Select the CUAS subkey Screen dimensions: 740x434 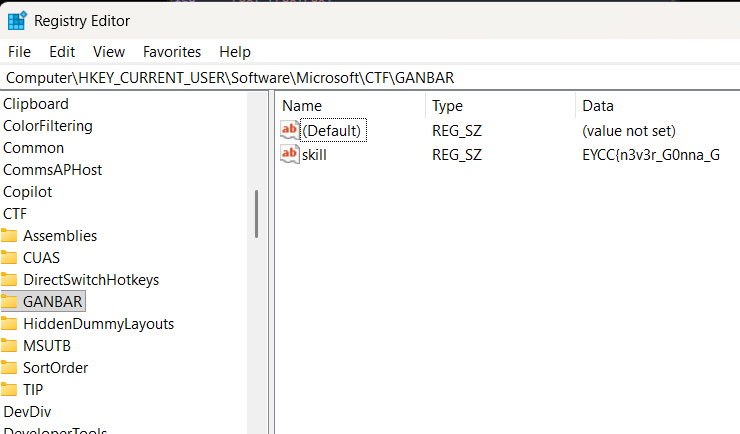pyautogui.click(x=42, y=258)
